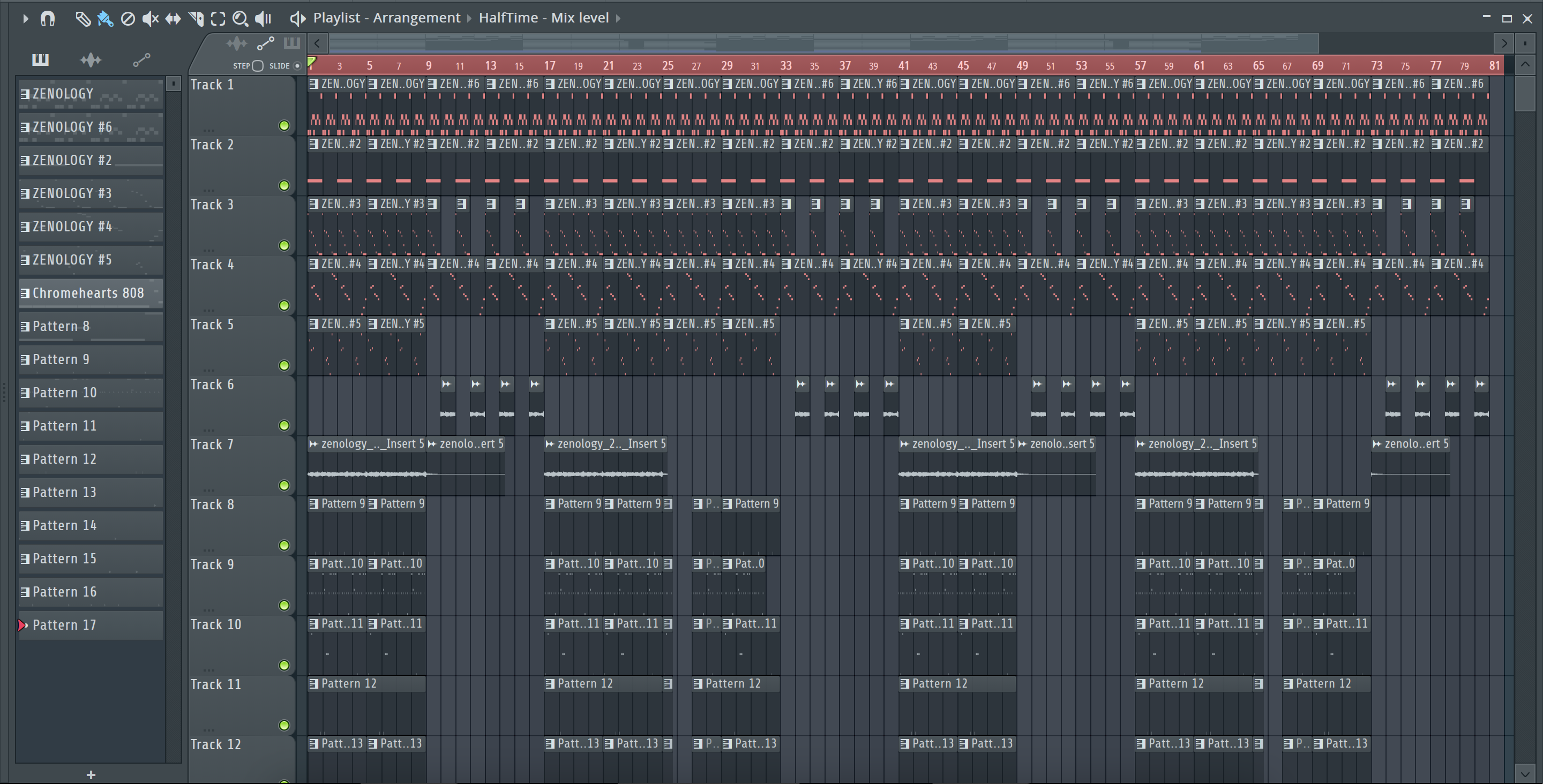The width and height of the screenshot is (1543, 784).
Task: Toggle the SLIDE option
Action: [297, 66]
